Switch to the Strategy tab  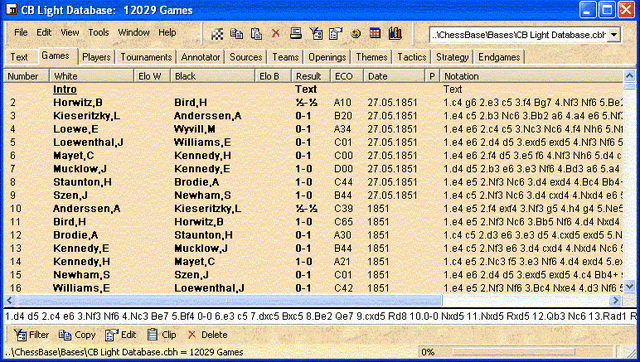(x=452, y=57)
